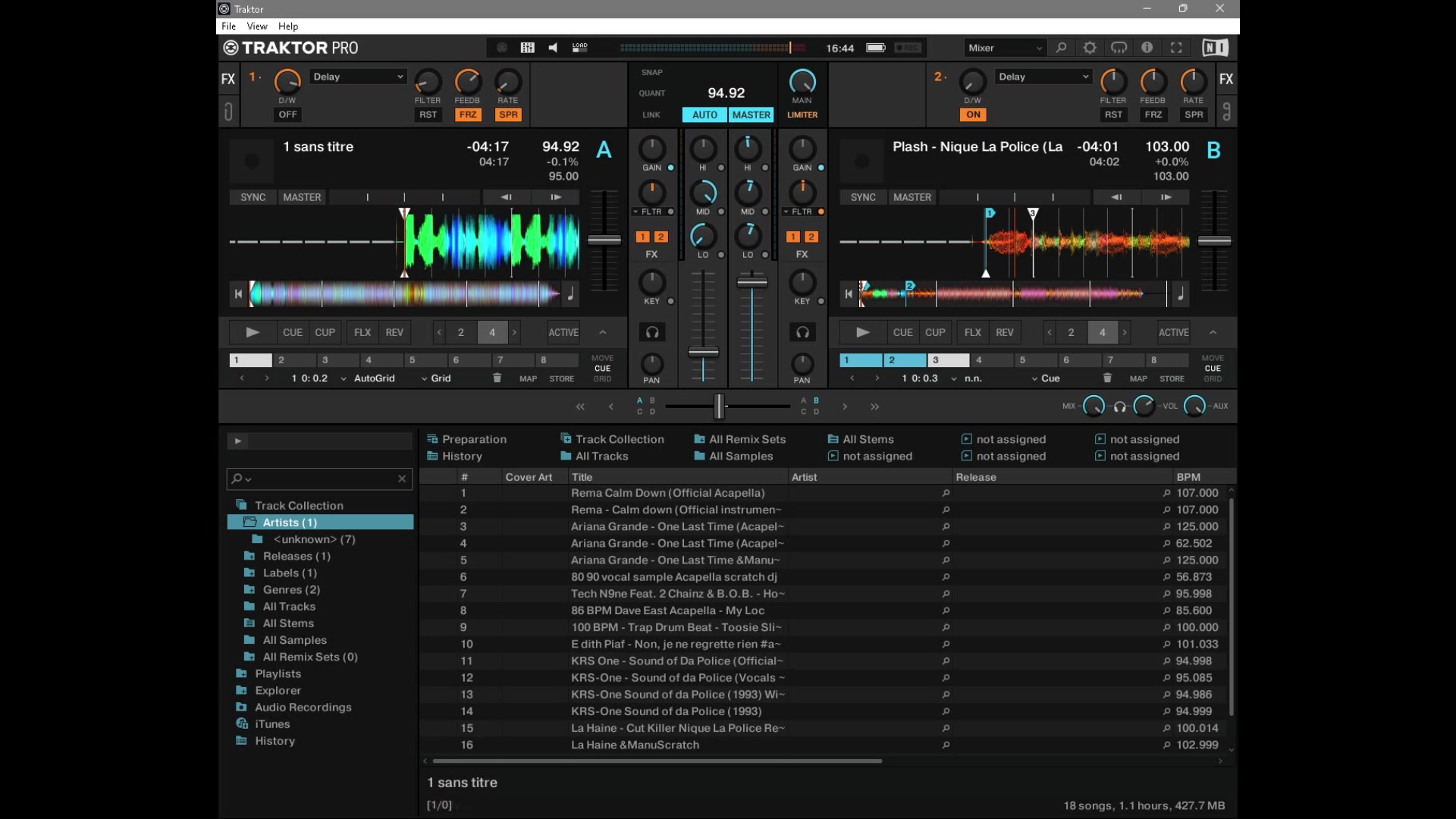1456x819 pixels.
Task: Open FX unit 1 Delay effect dropdown
Action: click(x=358, y=77)
